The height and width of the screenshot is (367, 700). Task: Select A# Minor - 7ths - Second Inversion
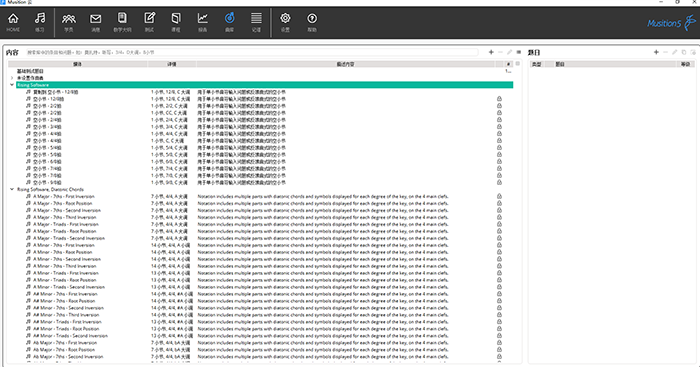[x=68, y=308]
